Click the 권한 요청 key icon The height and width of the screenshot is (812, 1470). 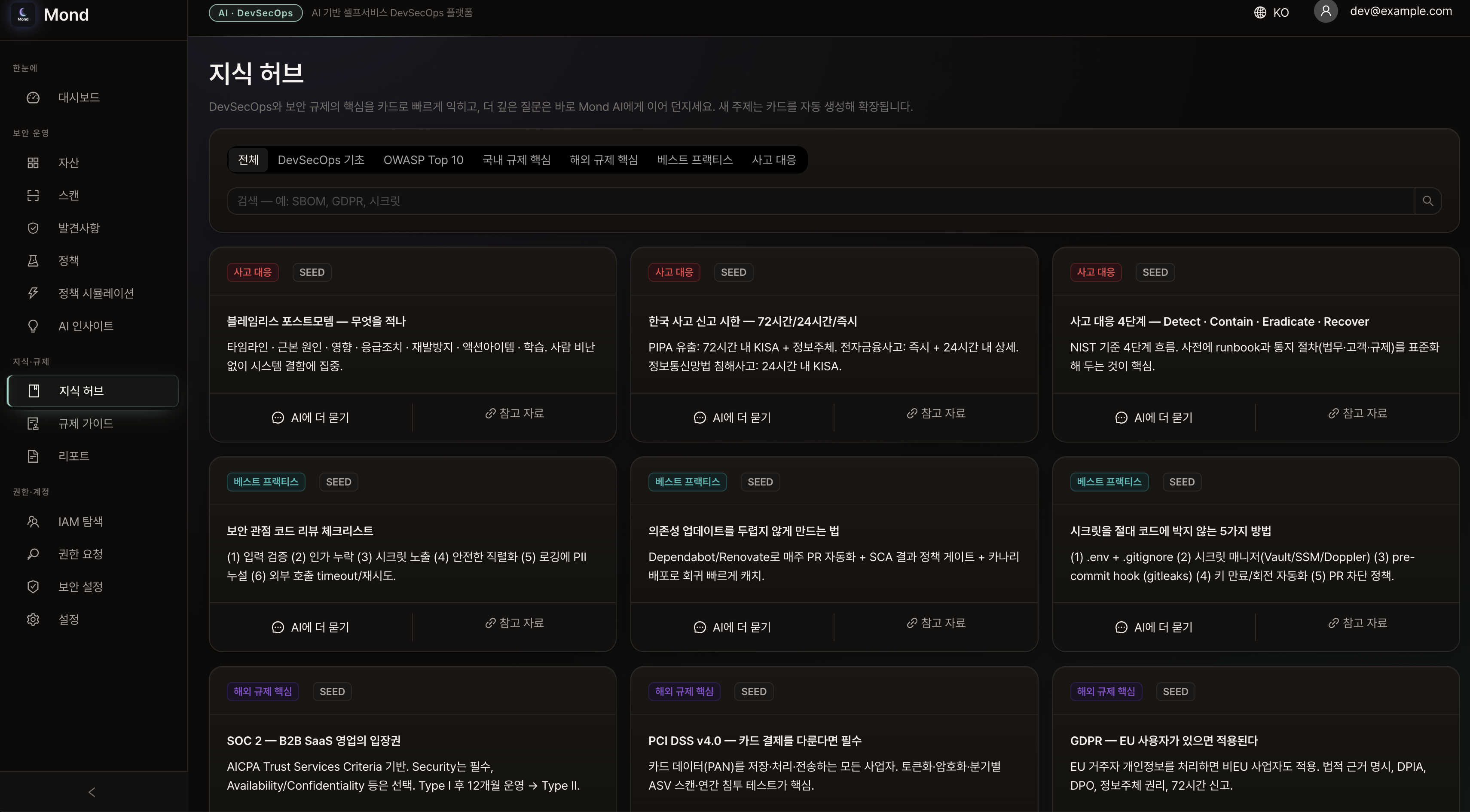coord(33,554)
